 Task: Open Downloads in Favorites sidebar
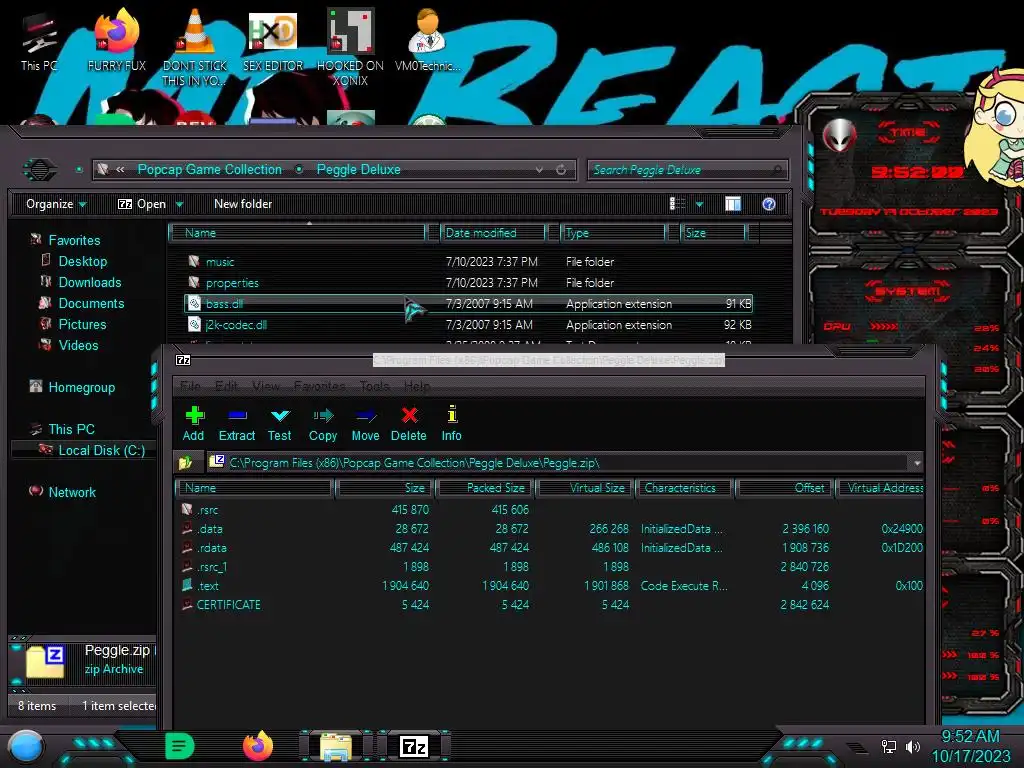pos(89,282)
